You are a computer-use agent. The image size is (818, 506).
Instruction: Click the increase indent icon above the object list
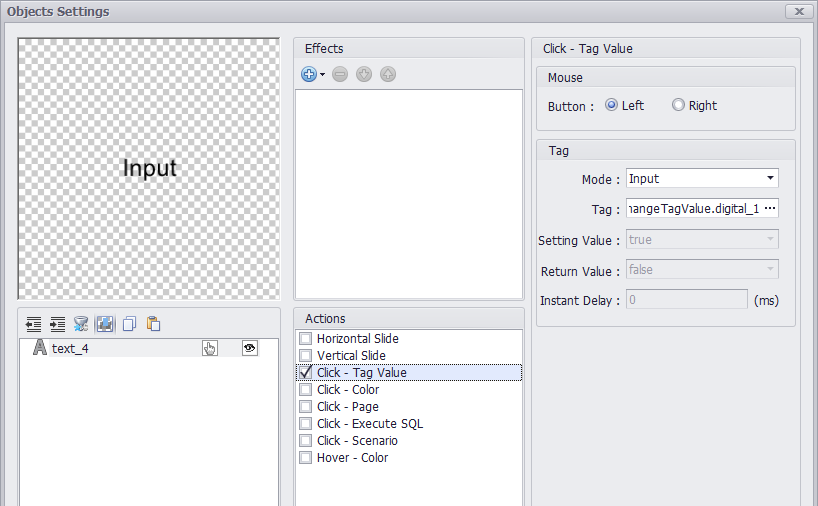[x=57, y=324]
